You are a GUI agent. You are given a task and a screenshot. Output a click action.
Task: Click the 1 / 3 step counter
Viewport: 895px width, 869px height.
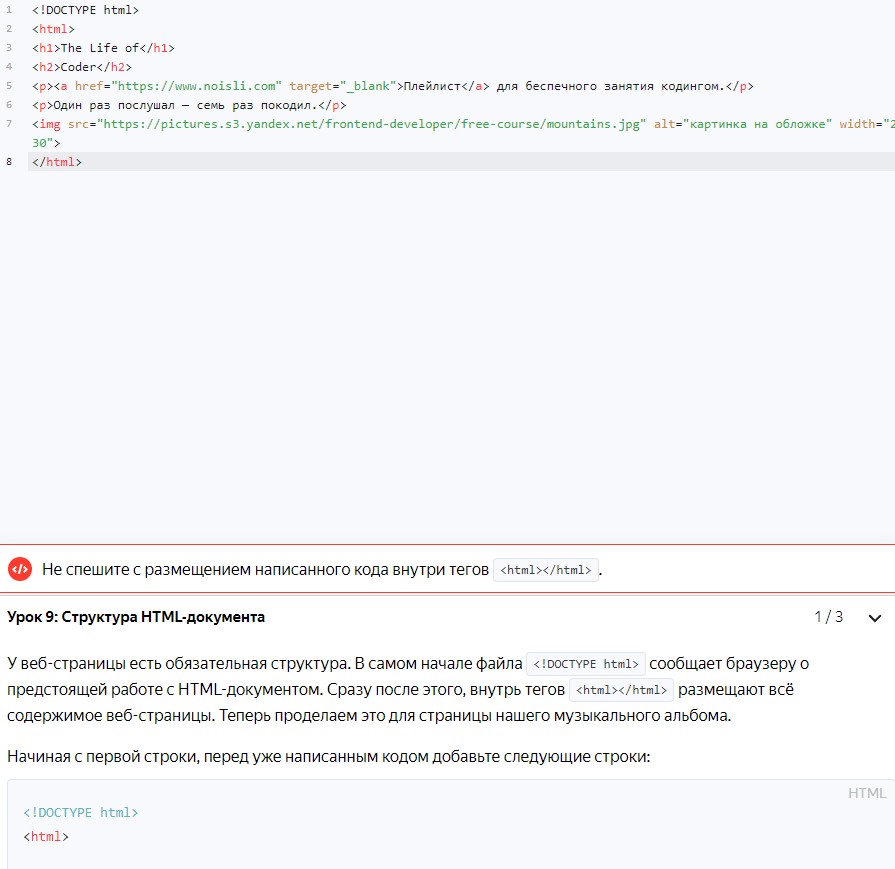[828, 617]
